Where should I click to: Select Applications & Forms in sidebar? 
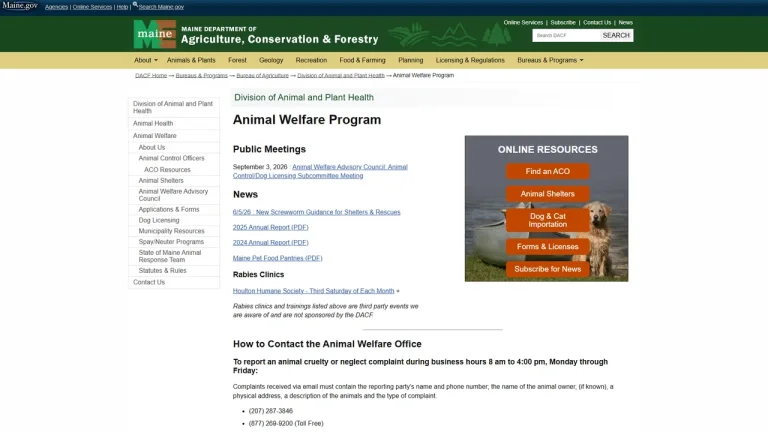coord(176,209)
